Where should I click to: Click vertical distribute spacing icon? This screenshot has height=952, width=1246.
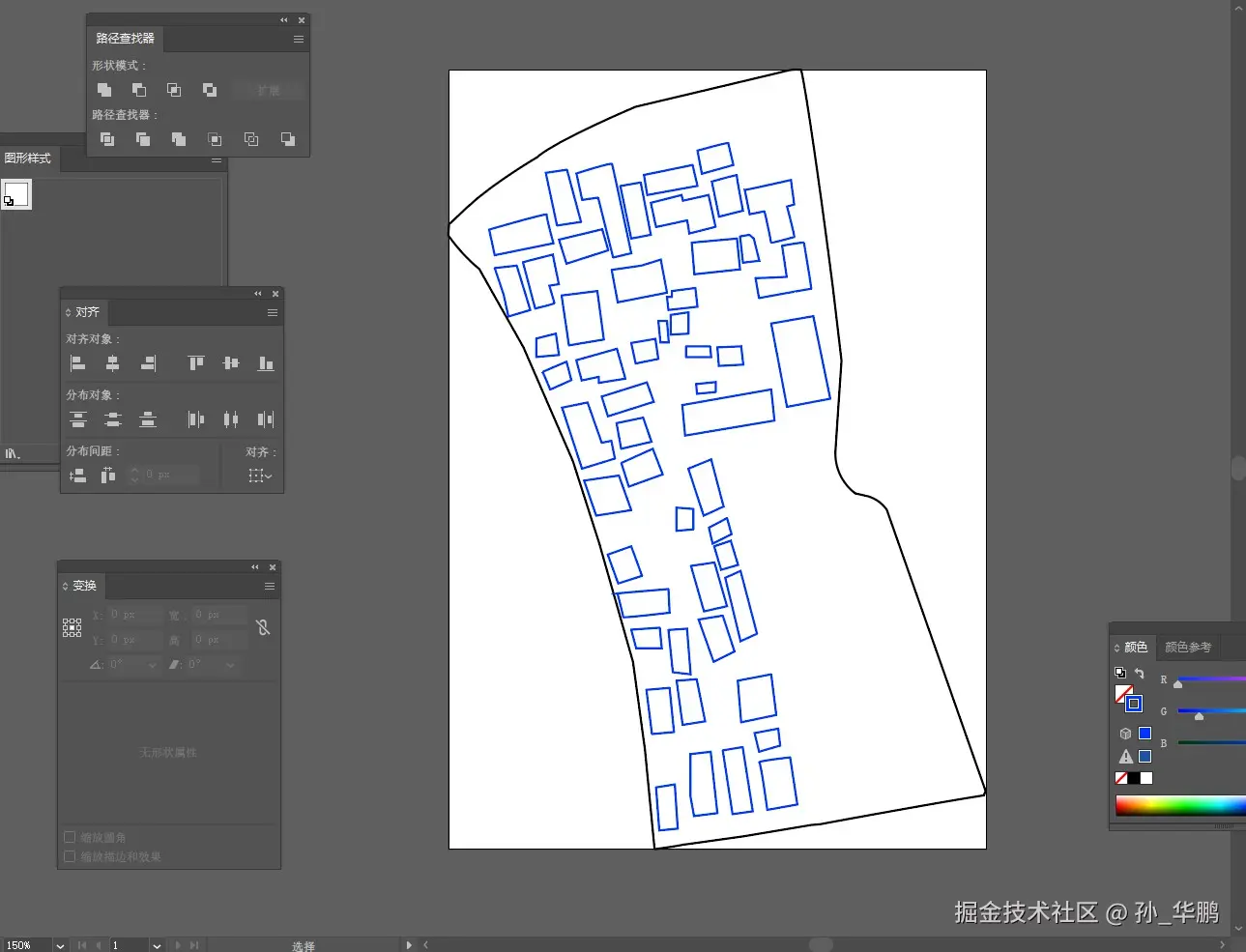pos(78,476)
